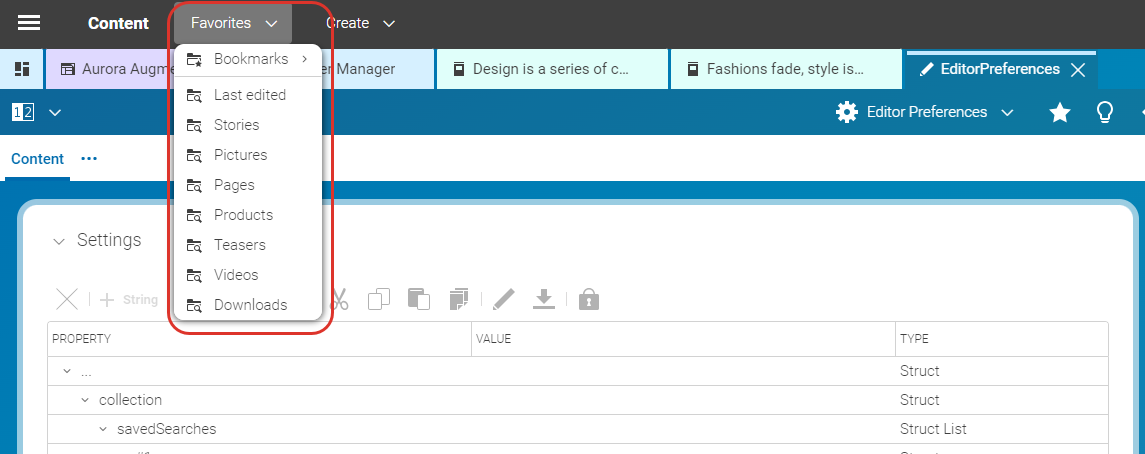Switch to 'Fashions fade, style is...' tab
Image resolution: width=1145 pixels, height=454 pixels.
point(786,69)
